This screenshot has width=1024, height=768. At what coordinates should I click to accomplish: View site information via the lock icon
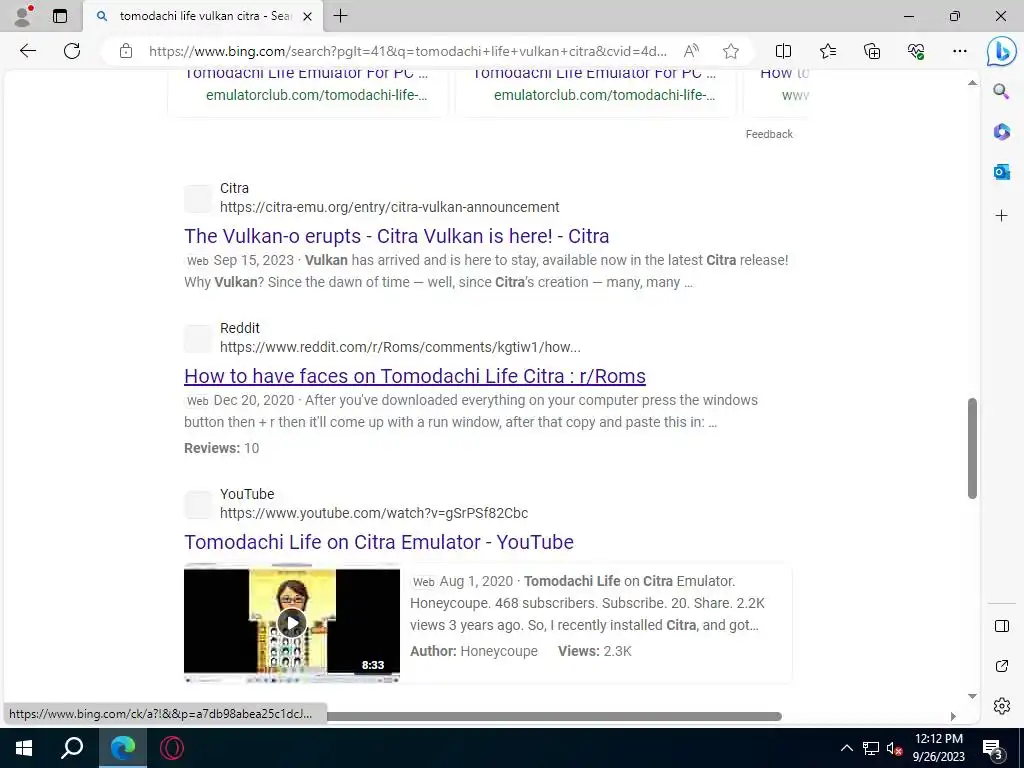(x=126, y=51)
